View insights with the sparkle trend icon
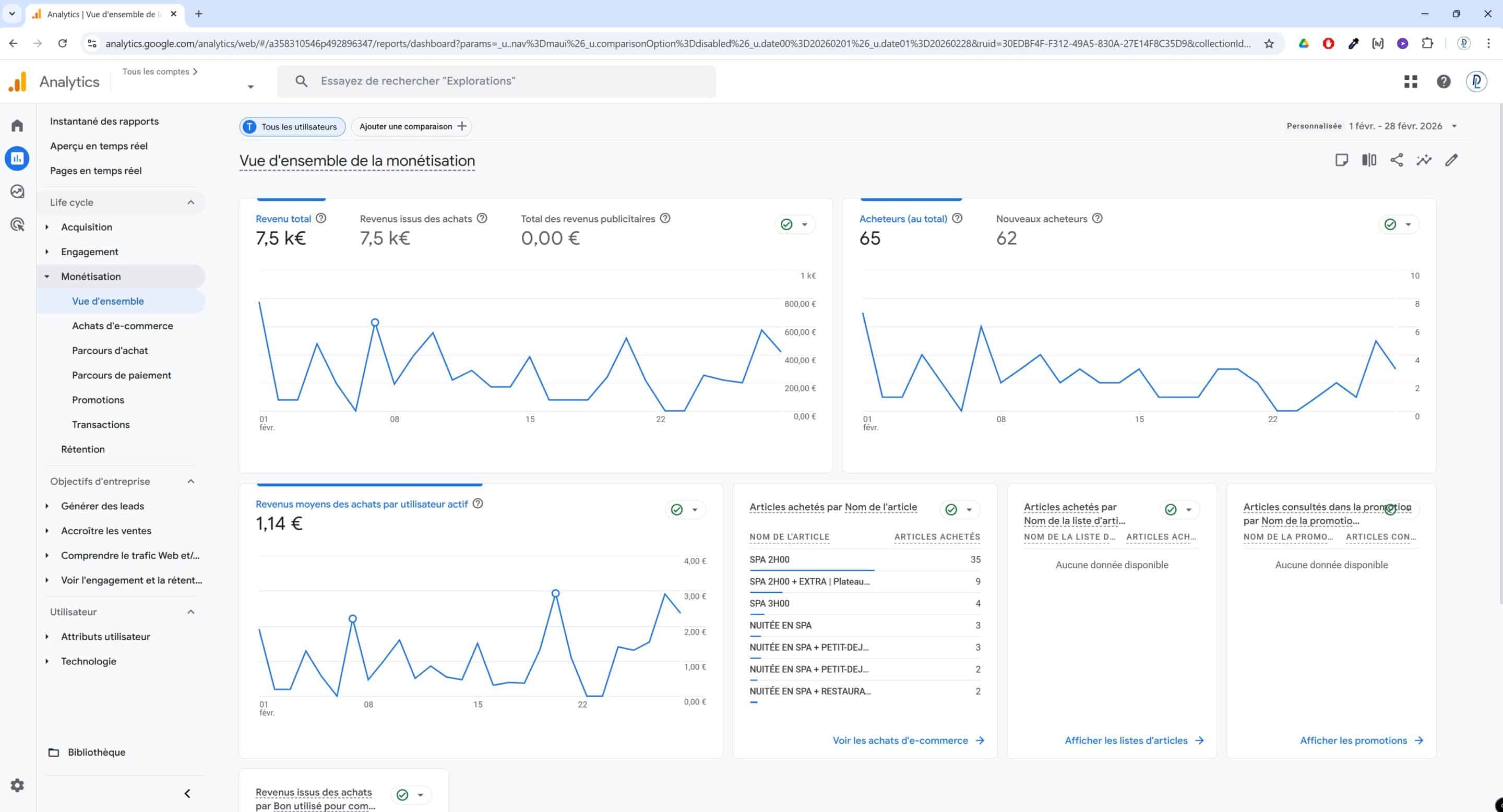The height and width of the screenshot is (812, 1503). [x=1424, y=160]
